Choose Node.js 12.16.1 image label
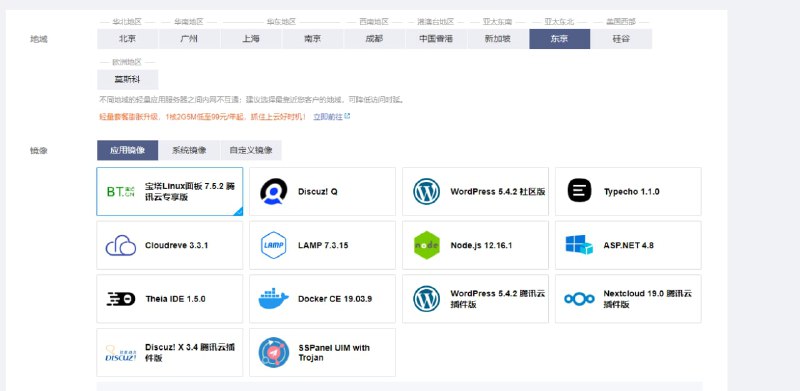Image resolution: width=800 pixels, height=391 pixels. [481, 245]
